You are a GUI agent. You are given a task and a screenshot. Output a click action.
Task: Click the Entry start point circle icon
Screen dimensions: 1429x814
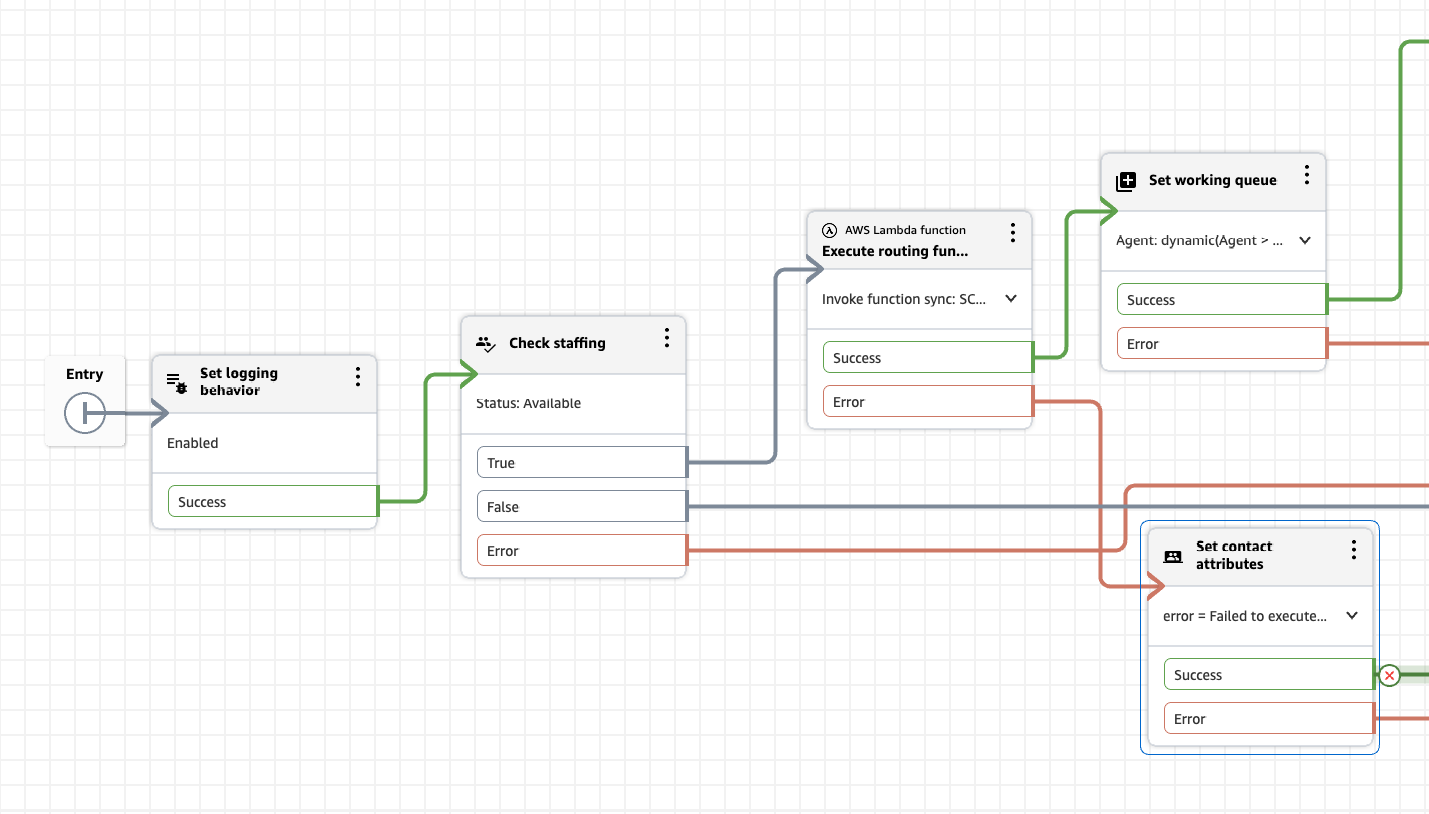(85, 412)
